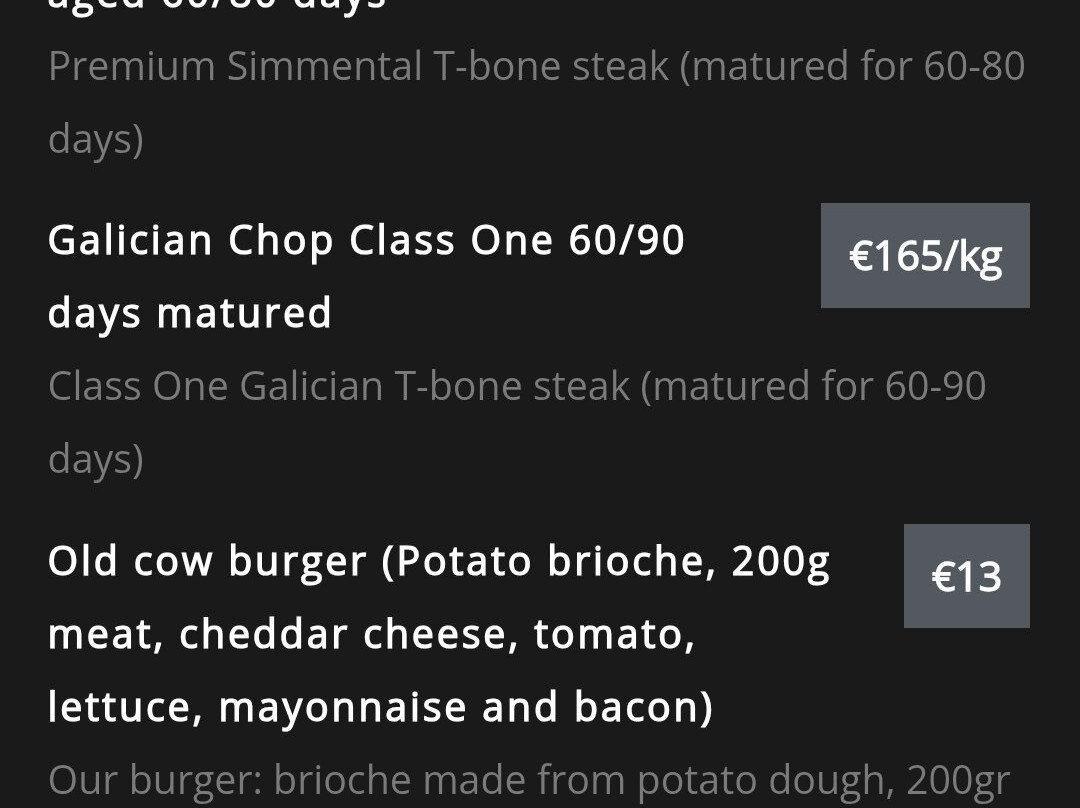This screenshot has height=808, width=1080.
Task: Open the Old cow burger item
Action: coord(438,561)
